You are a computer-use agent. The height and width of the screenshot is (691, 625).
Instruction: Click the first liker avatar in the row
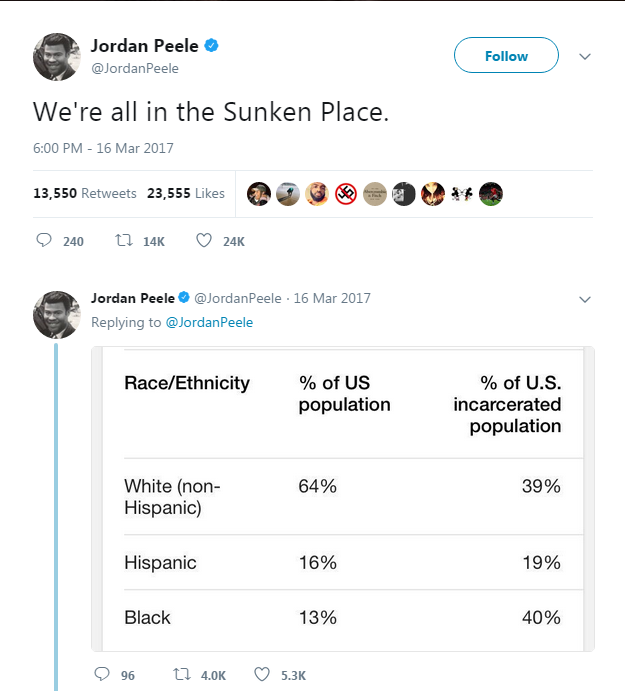coord(259,193)
